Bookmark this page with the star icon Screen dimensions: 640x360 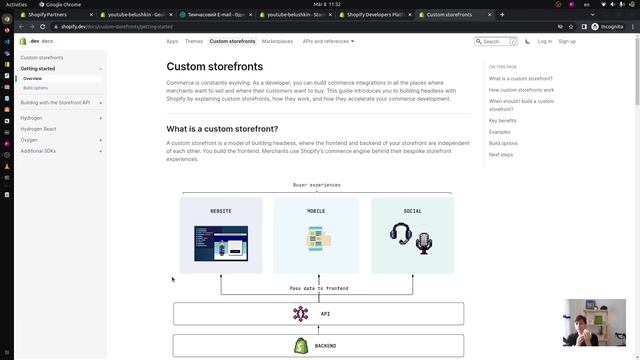571,27
